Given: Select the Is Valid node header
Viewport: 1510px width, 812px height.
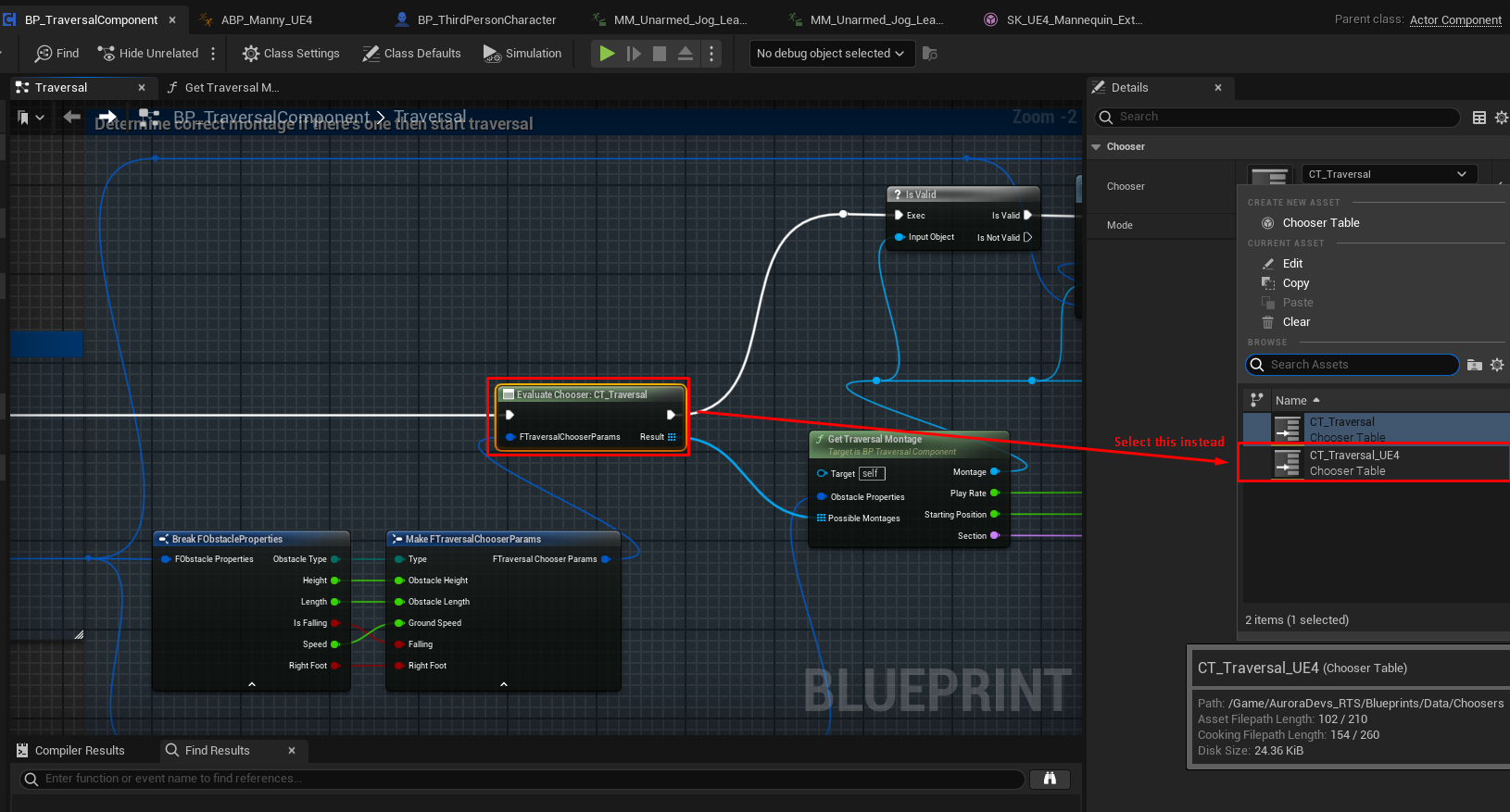Looking at the screenshot, I should click(x=963, y=194).
